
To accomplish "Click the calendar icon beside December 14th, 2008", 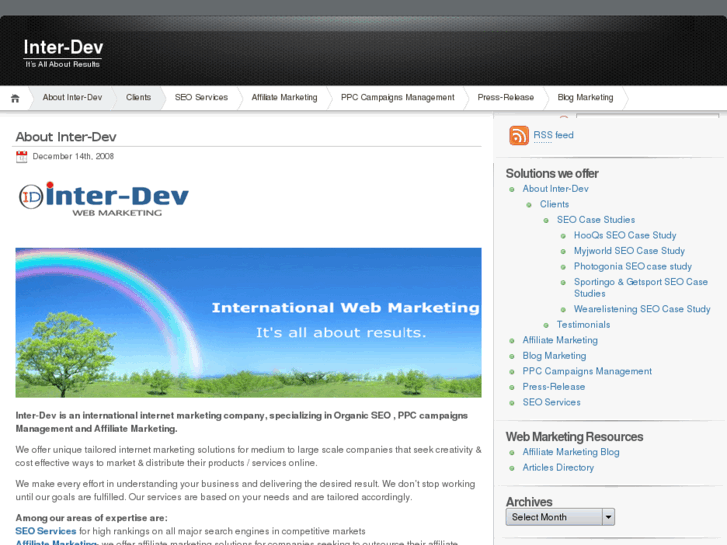I will (x=21, y=157).
